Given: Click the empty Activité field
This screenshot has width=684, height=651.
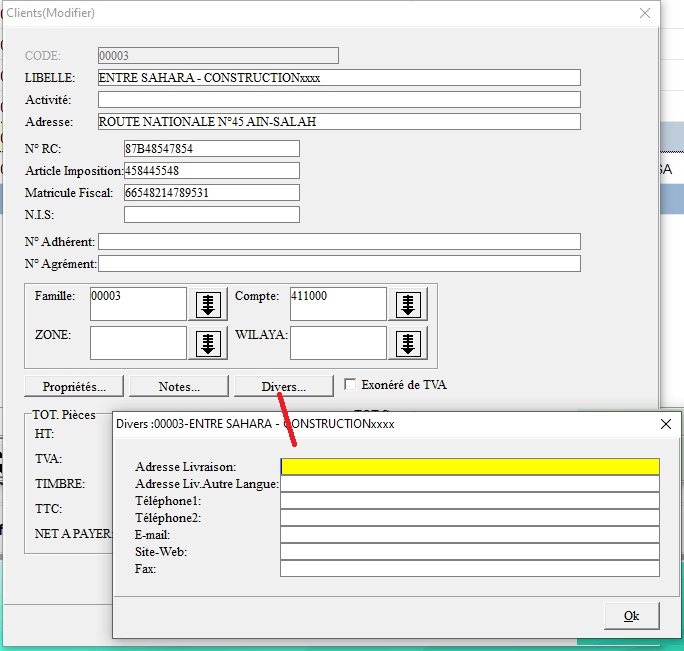Looking at the screenshot, I should pos(339,99).
